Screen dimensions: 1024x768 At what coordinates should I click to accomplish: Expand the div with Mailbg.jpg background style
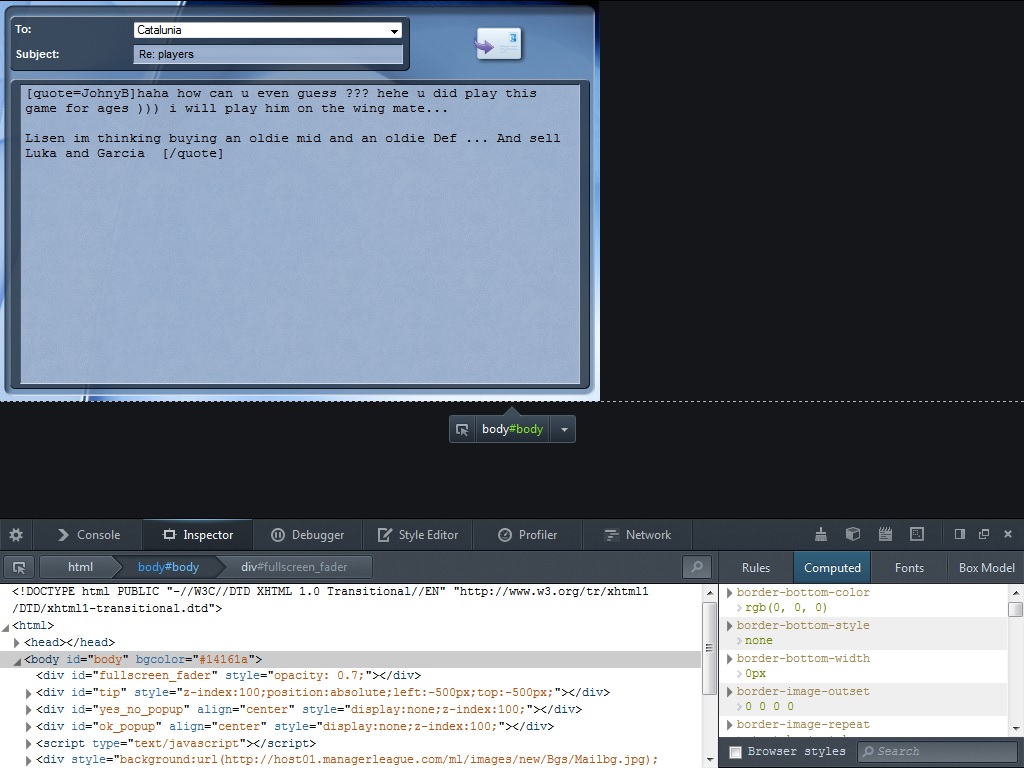pyautogui.click(x=29, y=760)
